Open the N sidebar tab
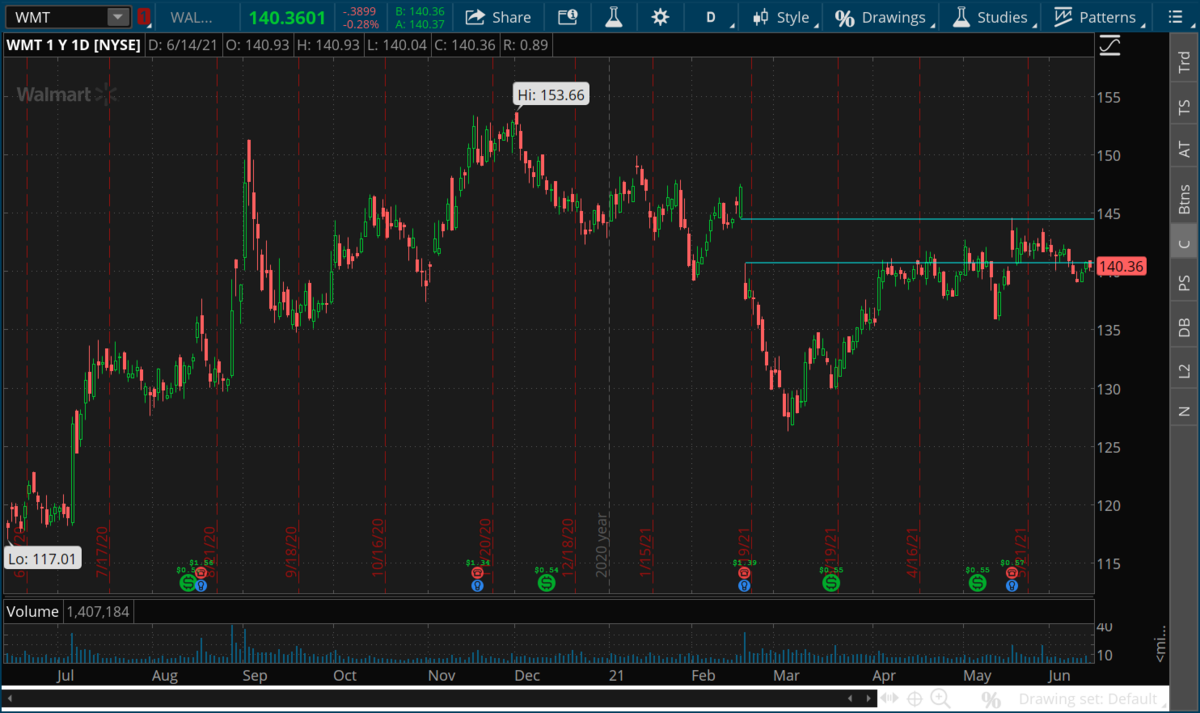This screenshot has width=1200, height=713. (1184, 411)
